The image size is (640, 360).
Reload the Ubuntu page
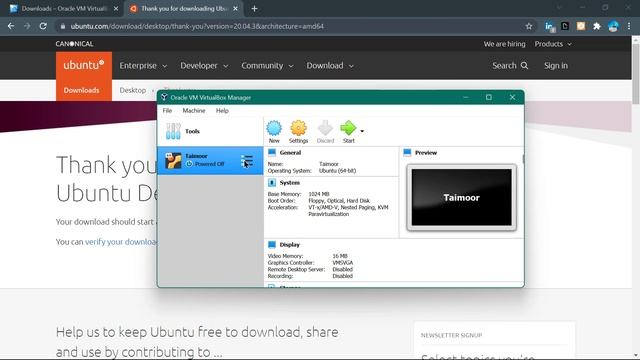43,26
